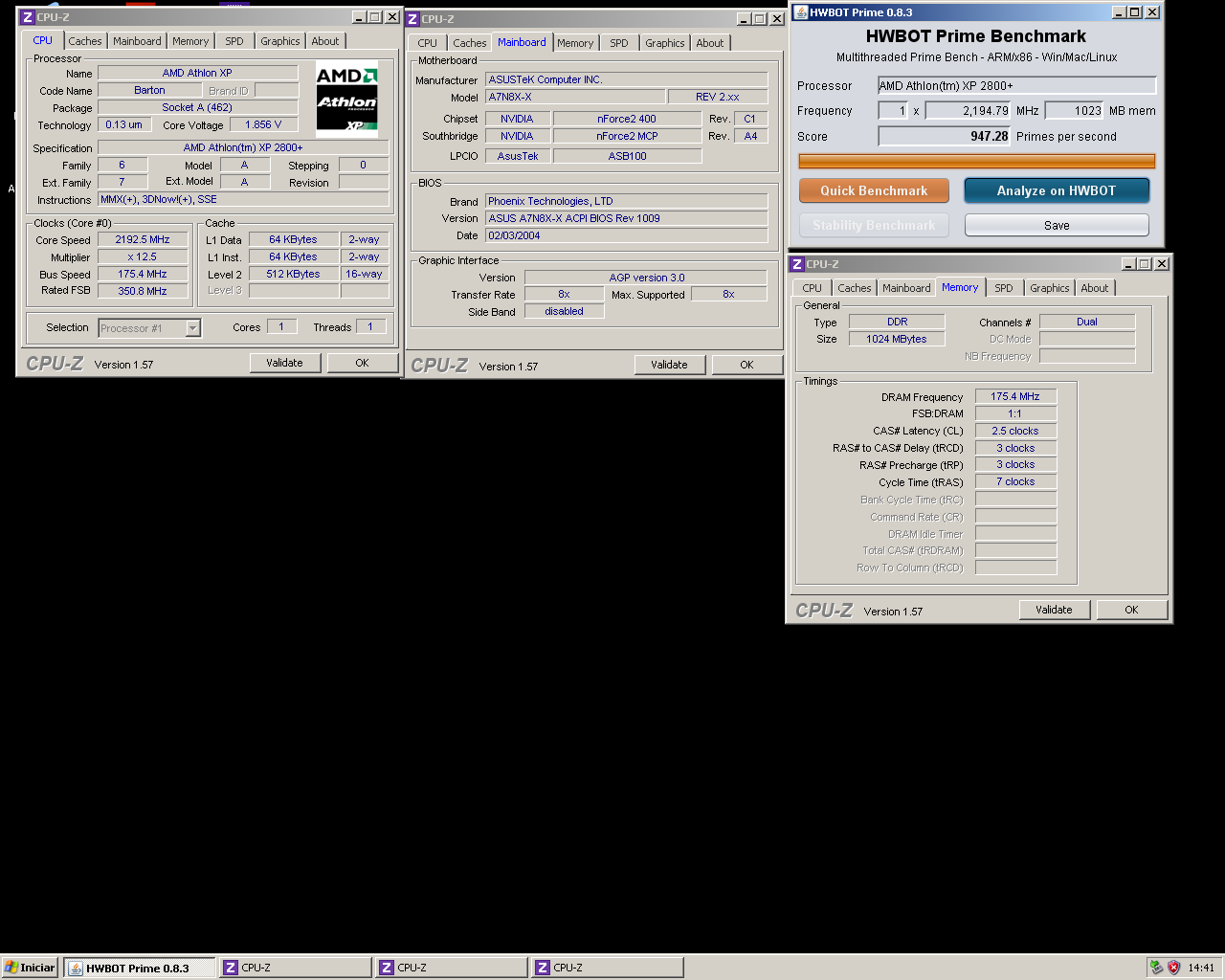Open the Mainboard tab in the CPU window
1225x980 pixels.
[137, 41]
